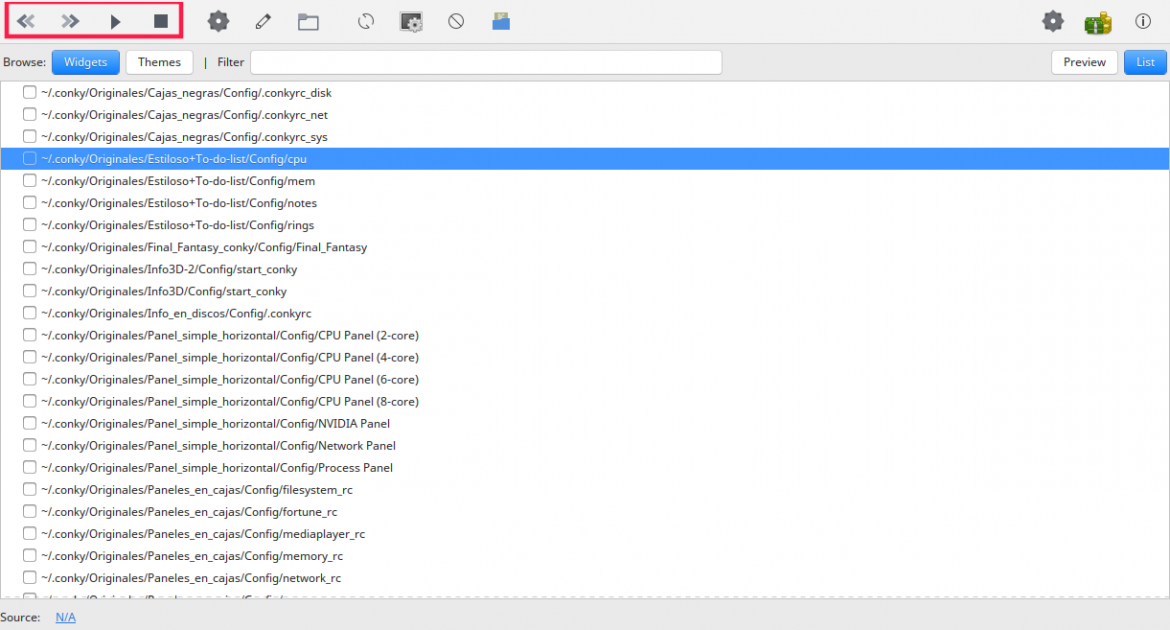Check the Info3D-2 start_conky checkbox
The image size is (1170, 630).
(x=29, y=269)
